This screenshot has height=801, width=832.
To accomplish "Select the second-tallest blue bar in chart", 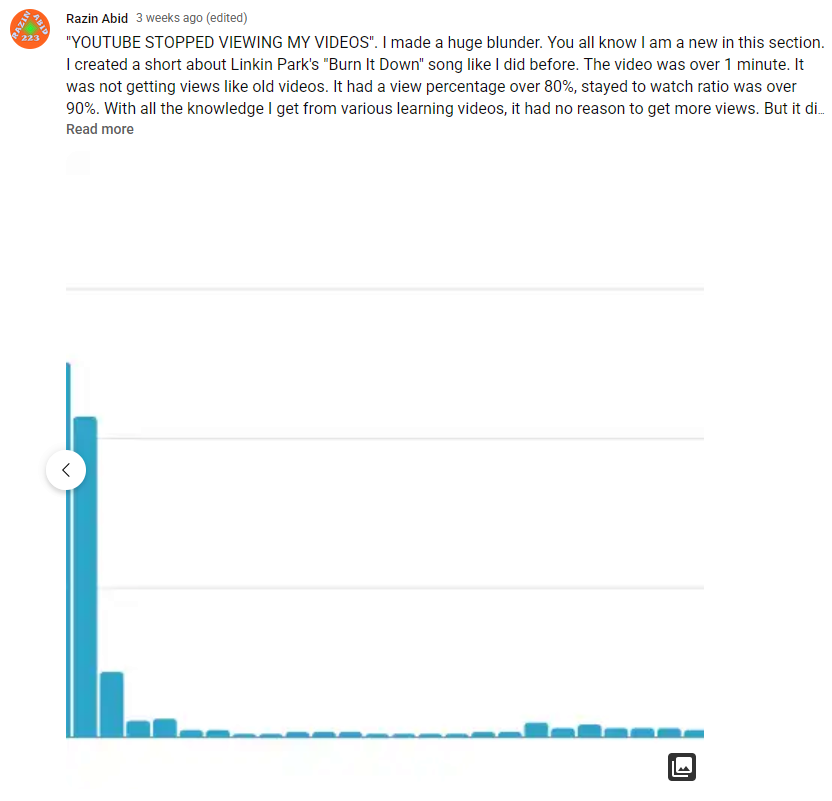I will (112, 704).
